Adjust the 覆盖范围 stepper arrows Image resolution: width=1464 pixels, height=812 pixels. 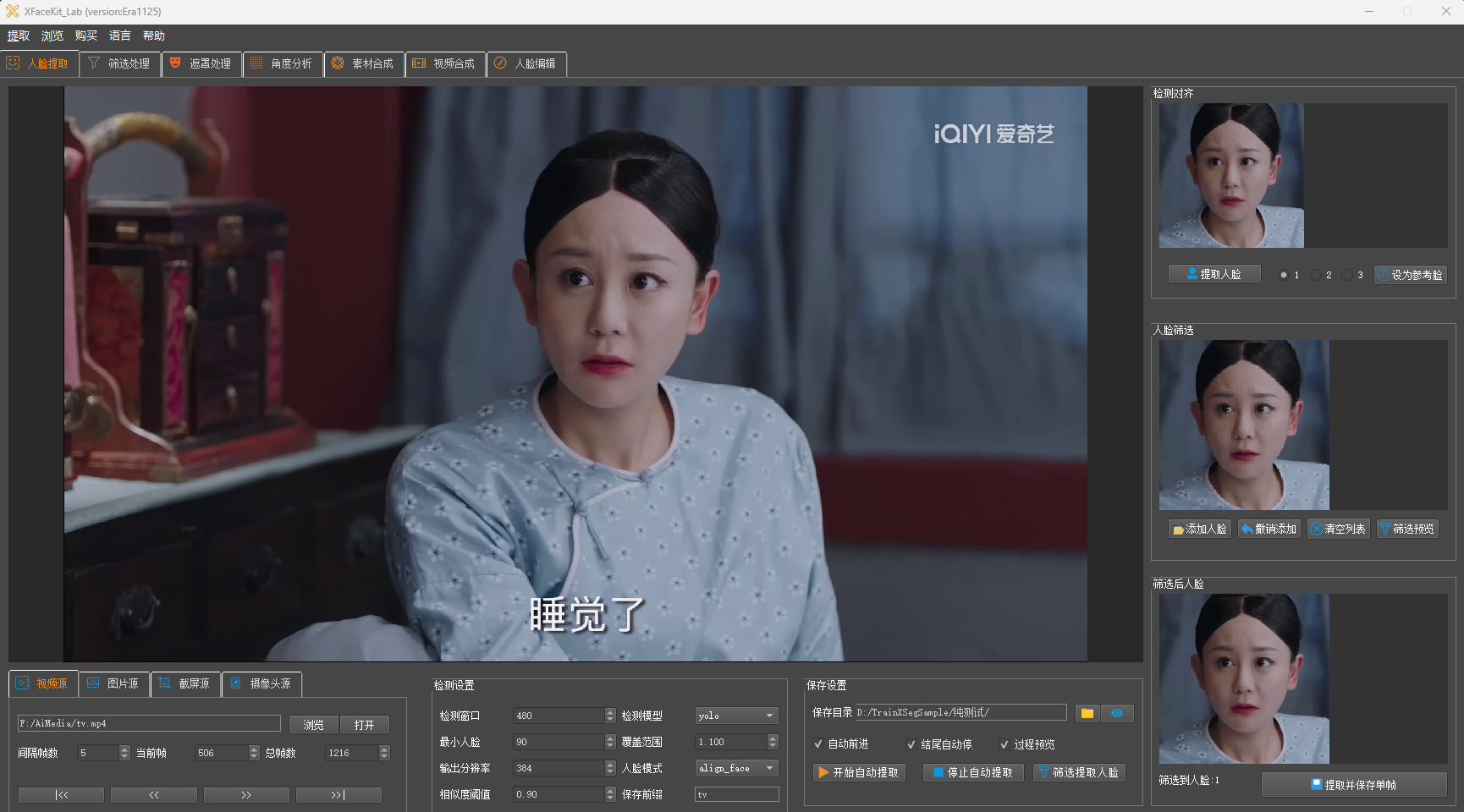coord(773,742)
